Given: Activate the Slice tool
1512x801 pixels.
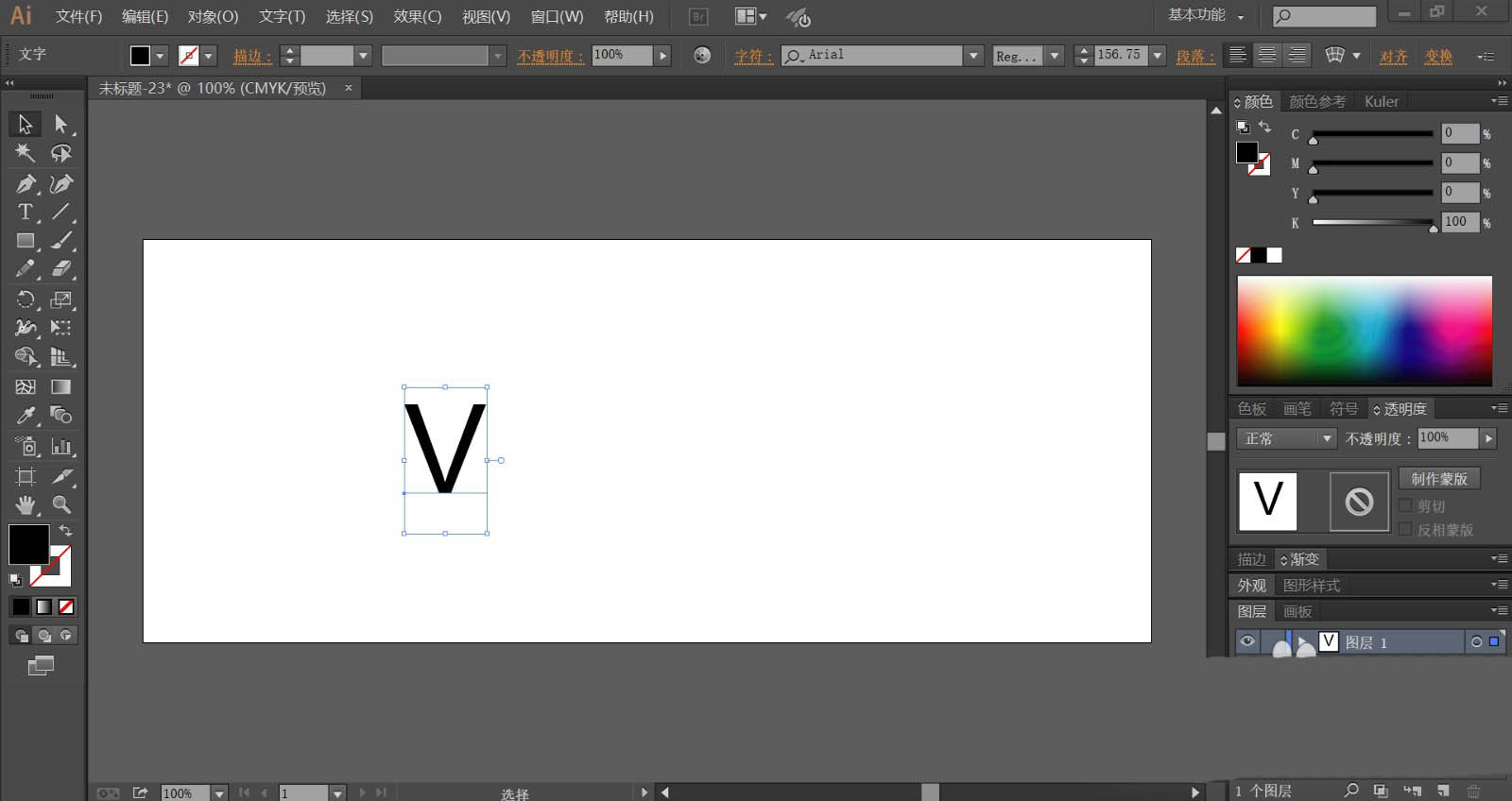Looking at the screenshot, I should pyautogui.click(x=61, y=476).
